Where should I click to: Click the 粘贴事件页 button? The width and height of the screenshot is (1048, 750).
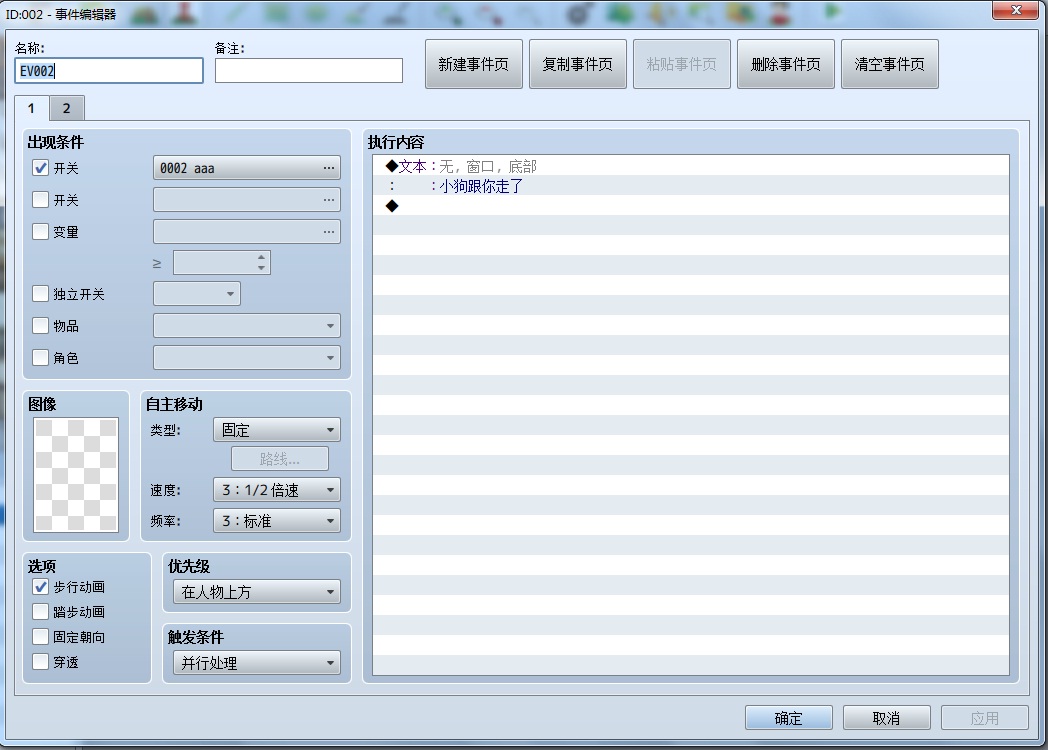pyautogui.click(x=682, y=64)
